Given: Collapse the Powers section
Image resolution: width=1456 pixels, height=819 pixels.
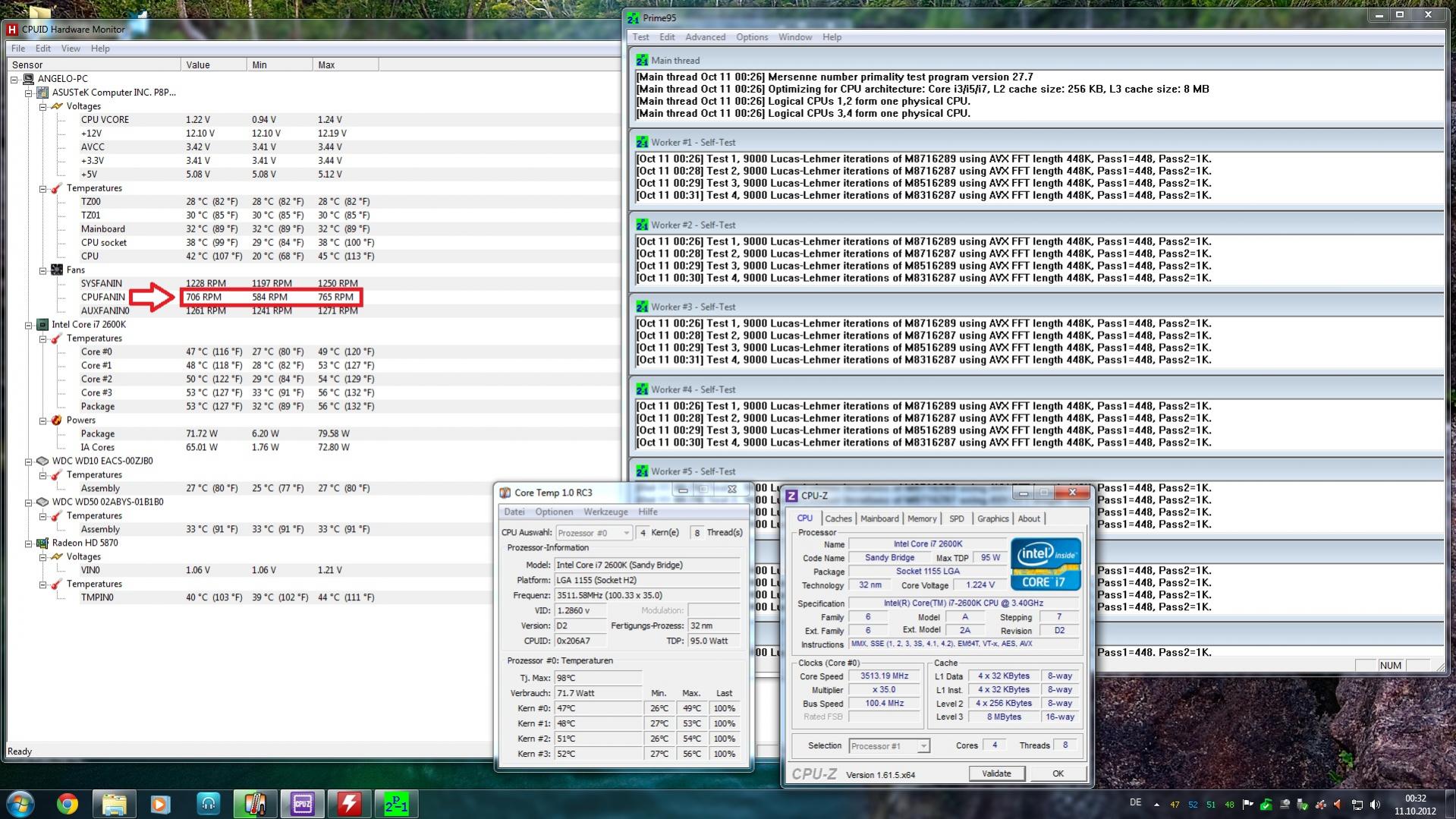Looking at the screenshot, I should tap(43, 421).
